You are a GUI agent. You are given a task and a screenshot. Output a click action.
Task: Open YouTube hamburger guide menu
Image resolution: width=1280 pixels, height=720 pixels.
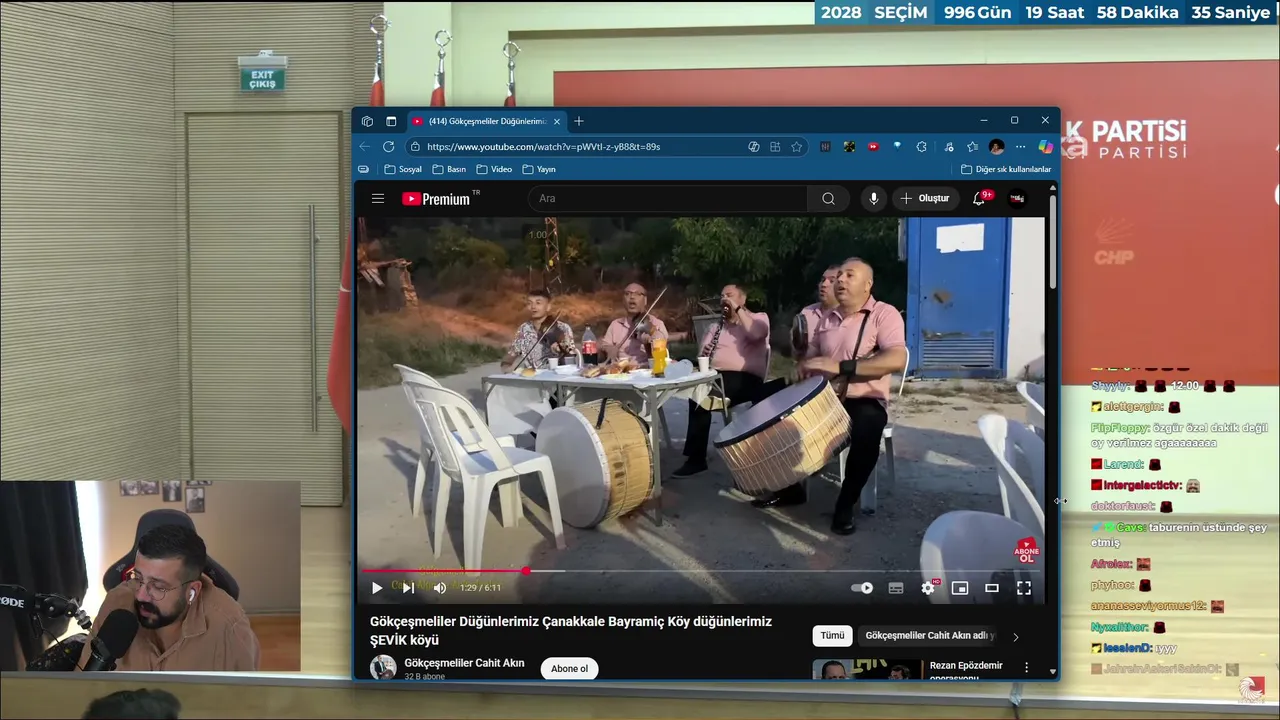click(378, 198)
